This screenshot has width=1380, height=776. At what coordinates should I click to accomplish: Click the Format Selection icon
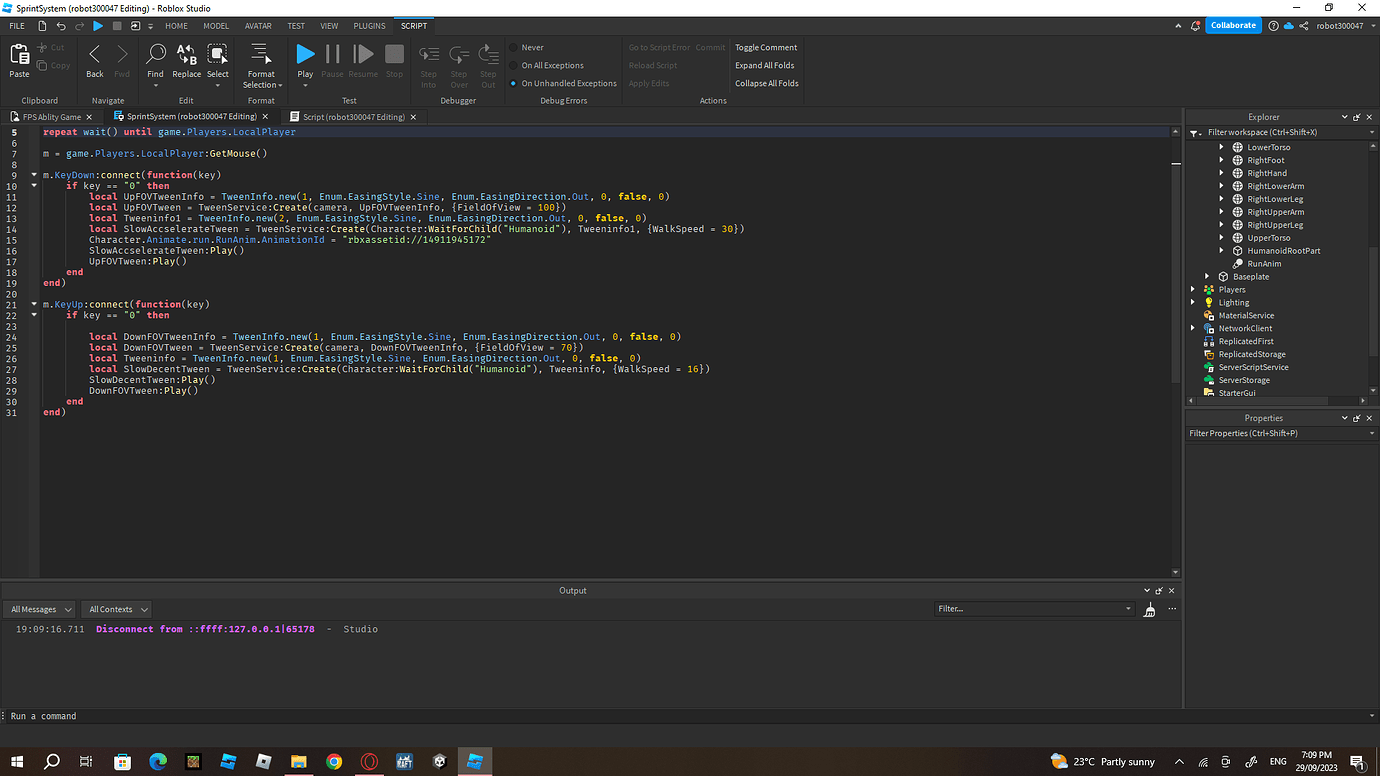261,54
